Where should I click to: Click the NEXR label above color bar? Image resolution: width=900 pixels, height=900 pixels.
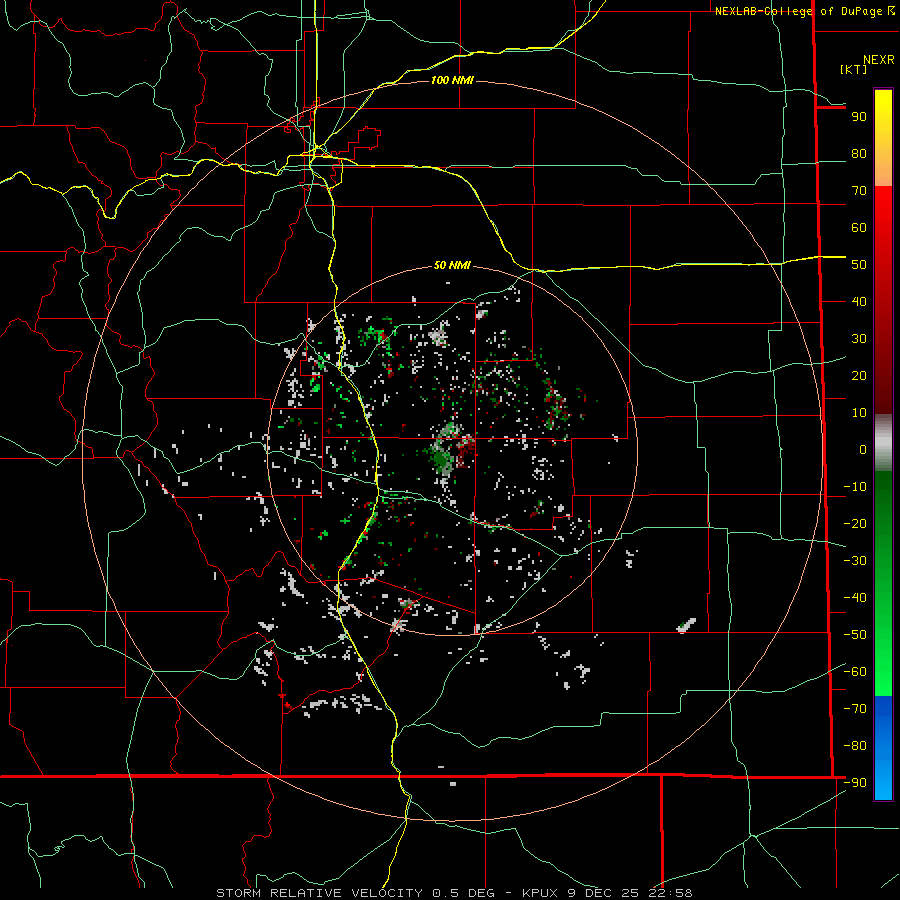click(x=879, y=60)
